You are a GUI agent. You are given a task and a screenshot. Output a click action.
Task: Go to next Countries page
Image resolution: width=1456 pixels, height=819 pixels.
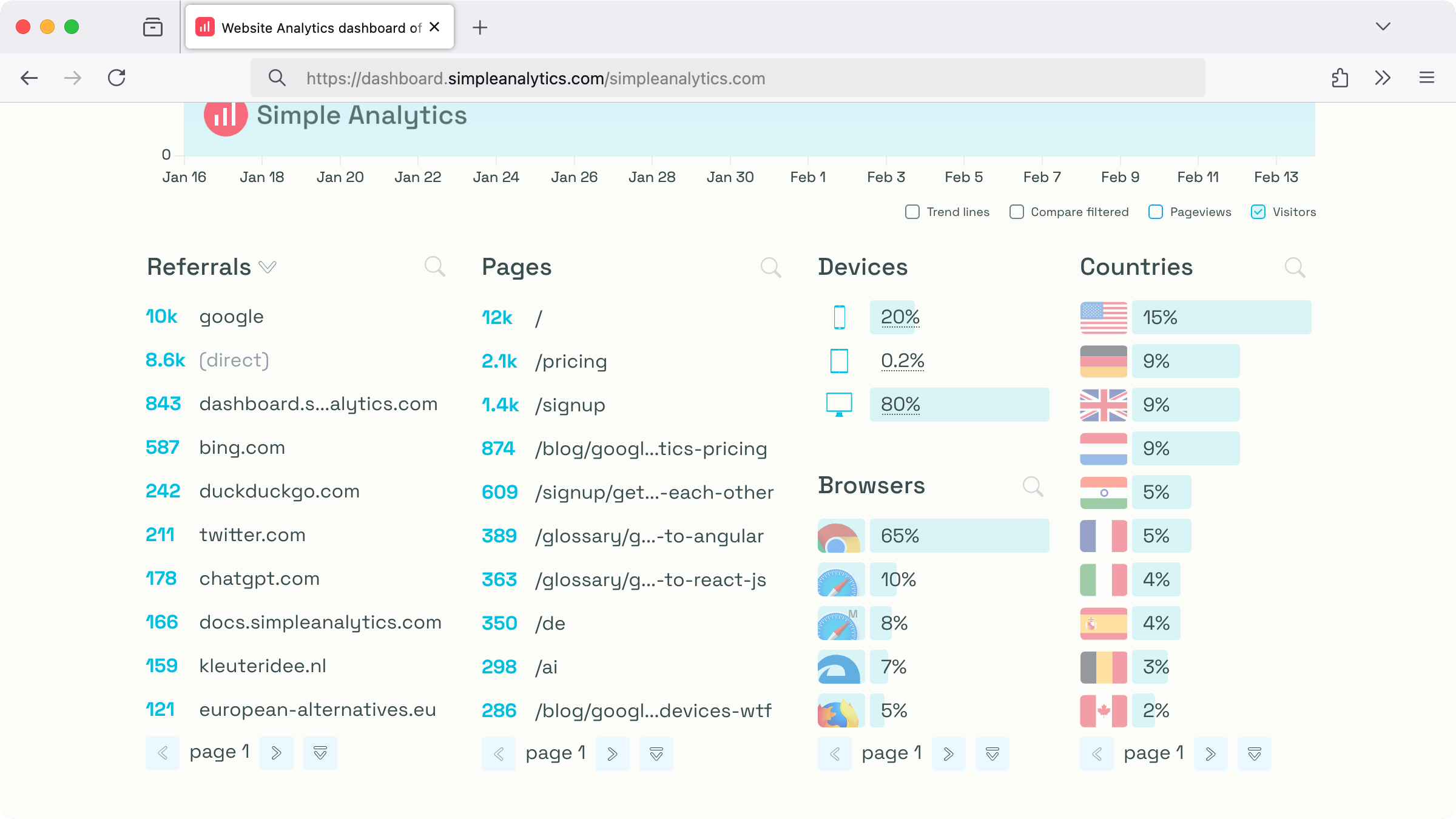(1211, 754)
